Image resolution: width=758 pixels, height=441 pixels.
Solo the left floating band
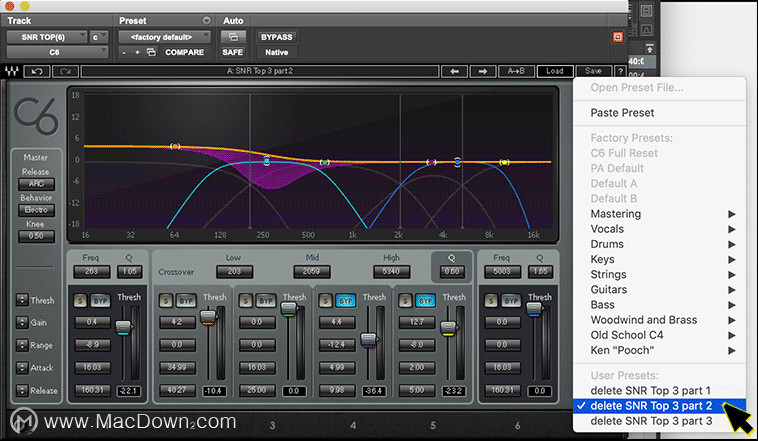pyautogui.click(x=80, y=301)
